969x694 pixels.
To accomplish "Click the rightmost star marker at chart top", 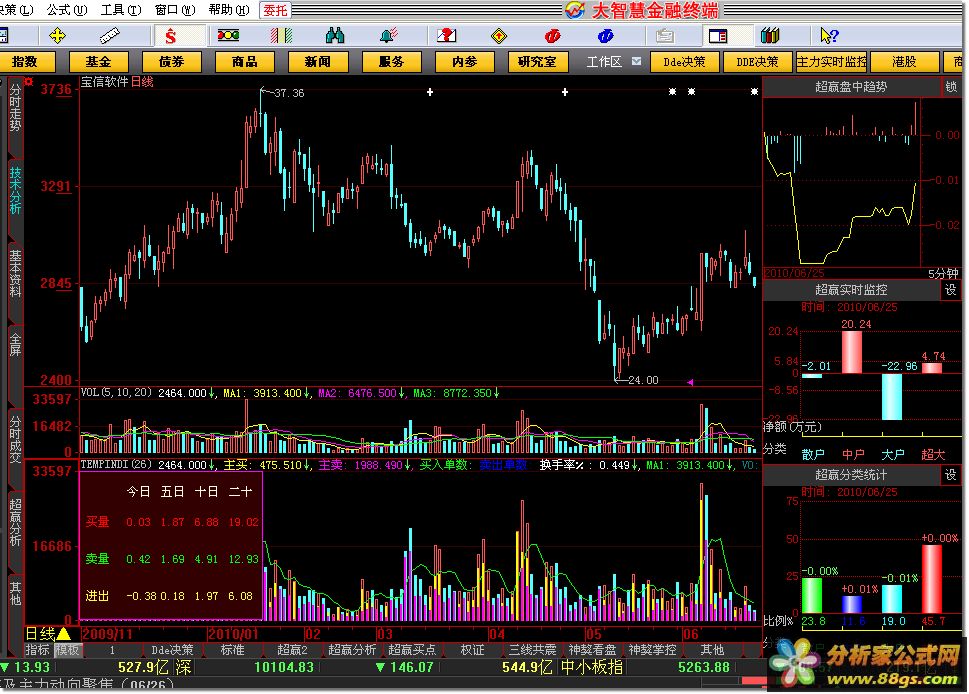I will (x=755, y=91).
